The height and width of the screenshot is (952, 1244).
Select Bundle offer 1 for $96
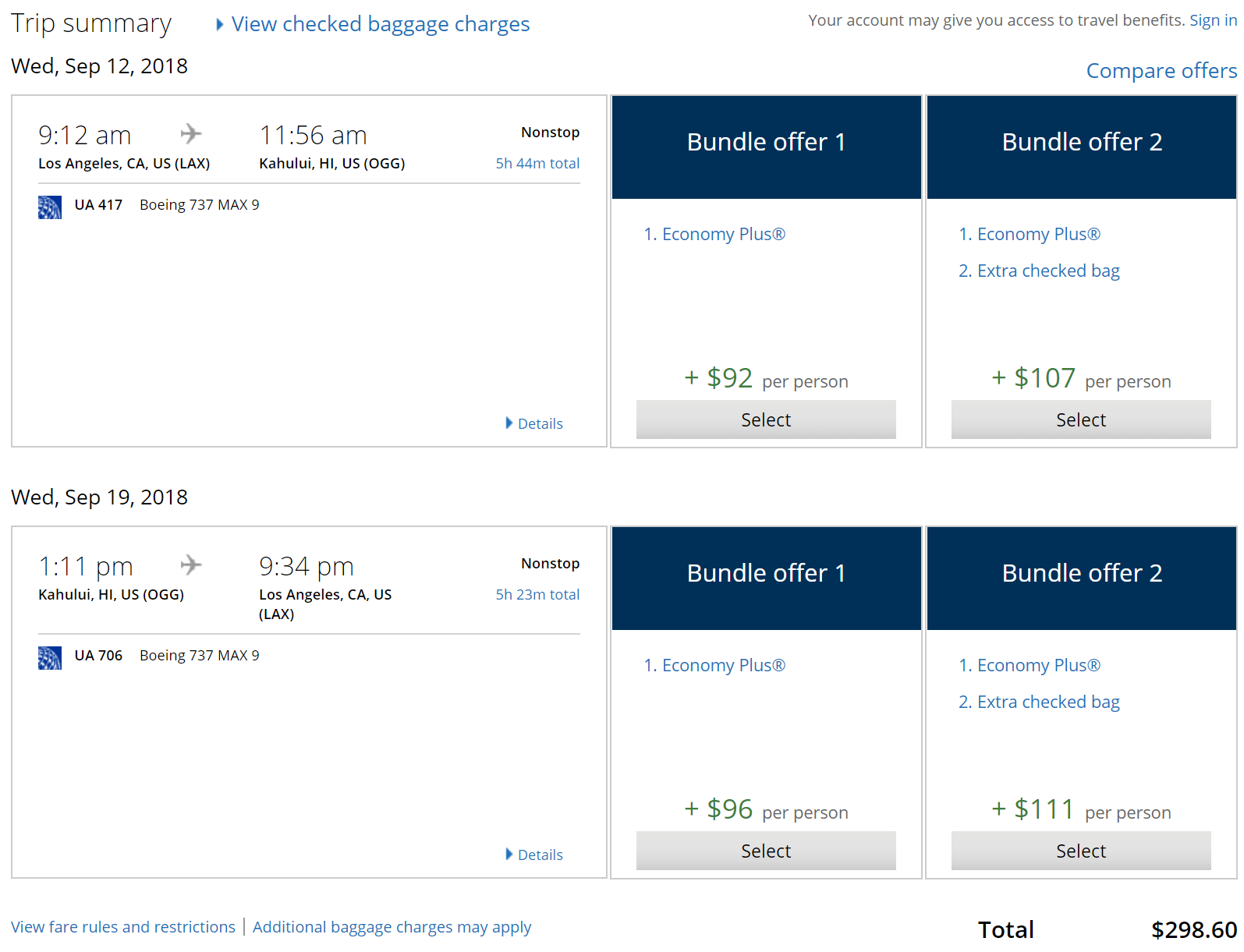coord(765,851)
